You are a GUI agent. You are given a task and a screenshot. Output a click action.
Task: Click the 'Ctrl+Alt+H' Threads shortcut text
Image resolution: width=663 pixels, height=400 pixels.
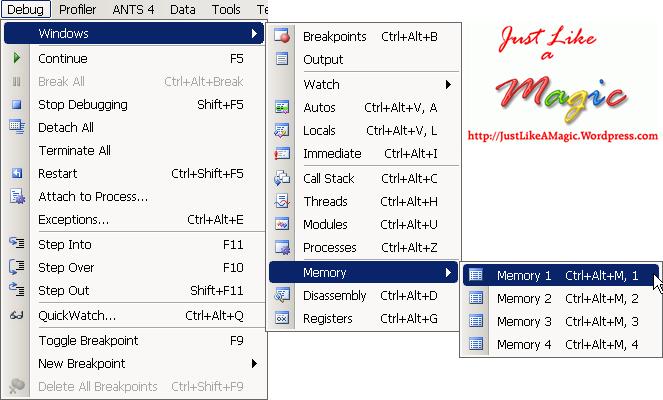[x=409, y=202]
